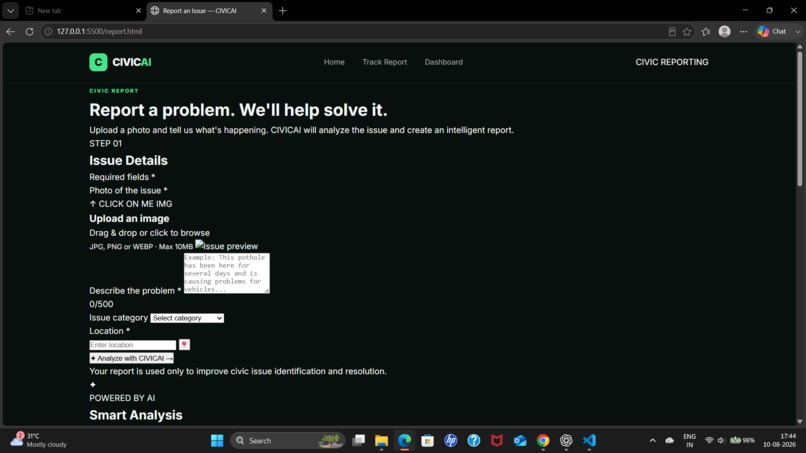
Task: Open the volume tray icon
Action: (721, 441)
